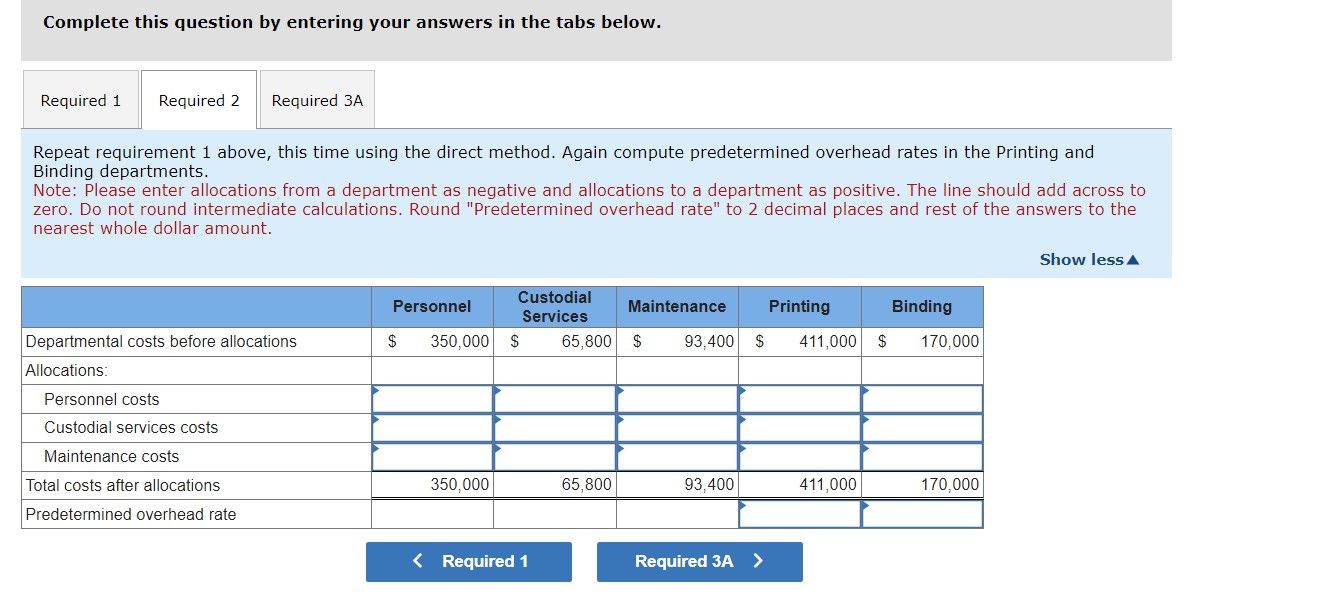Screen dimensions: 1342x613
Task: Click blue marker on Printing overhead rate cell
Action: tap(742, 506)
